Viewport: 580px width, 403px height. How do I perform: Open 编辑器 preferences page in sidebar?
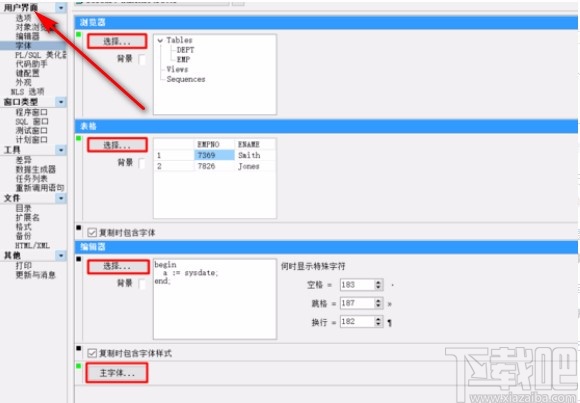coord(27,36)
